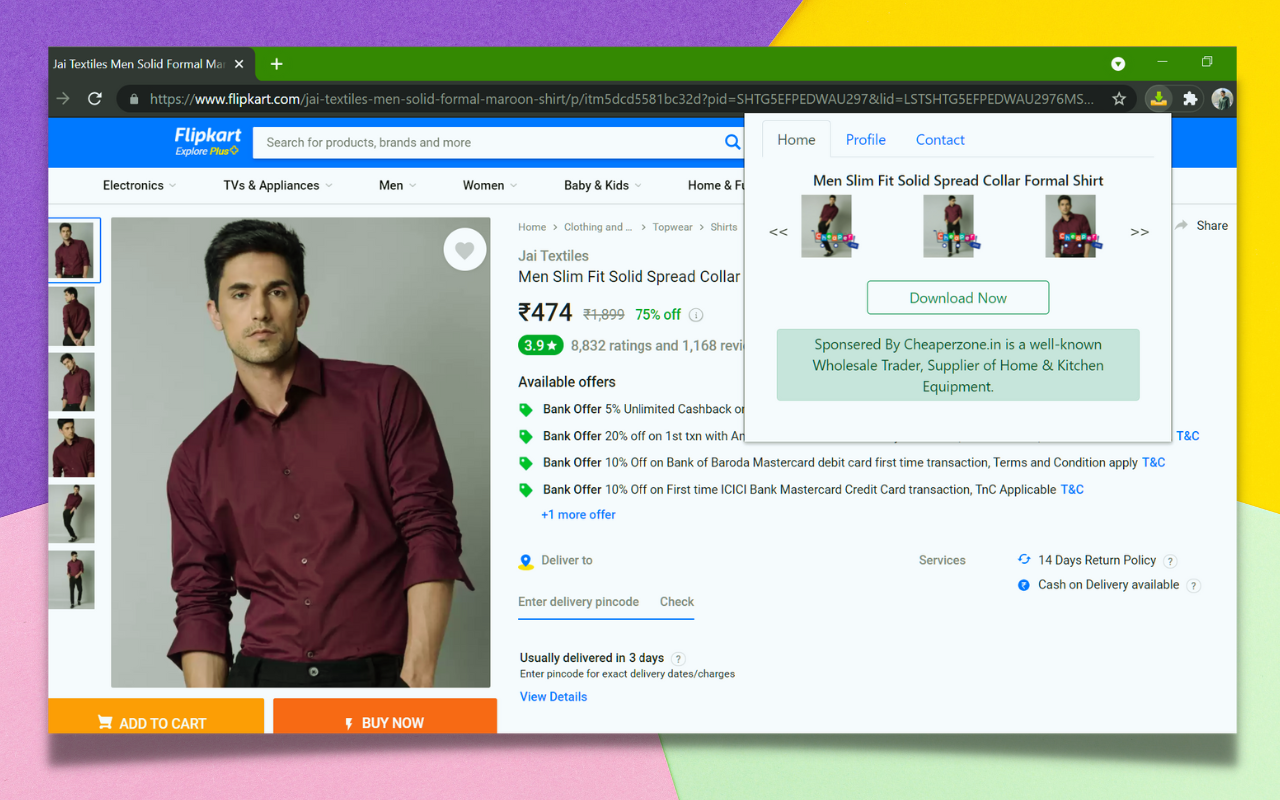Screen dimensions: 1280x800
Task: Select the fifth thumbnail showing the full-body pose
Action: (71, 514)
